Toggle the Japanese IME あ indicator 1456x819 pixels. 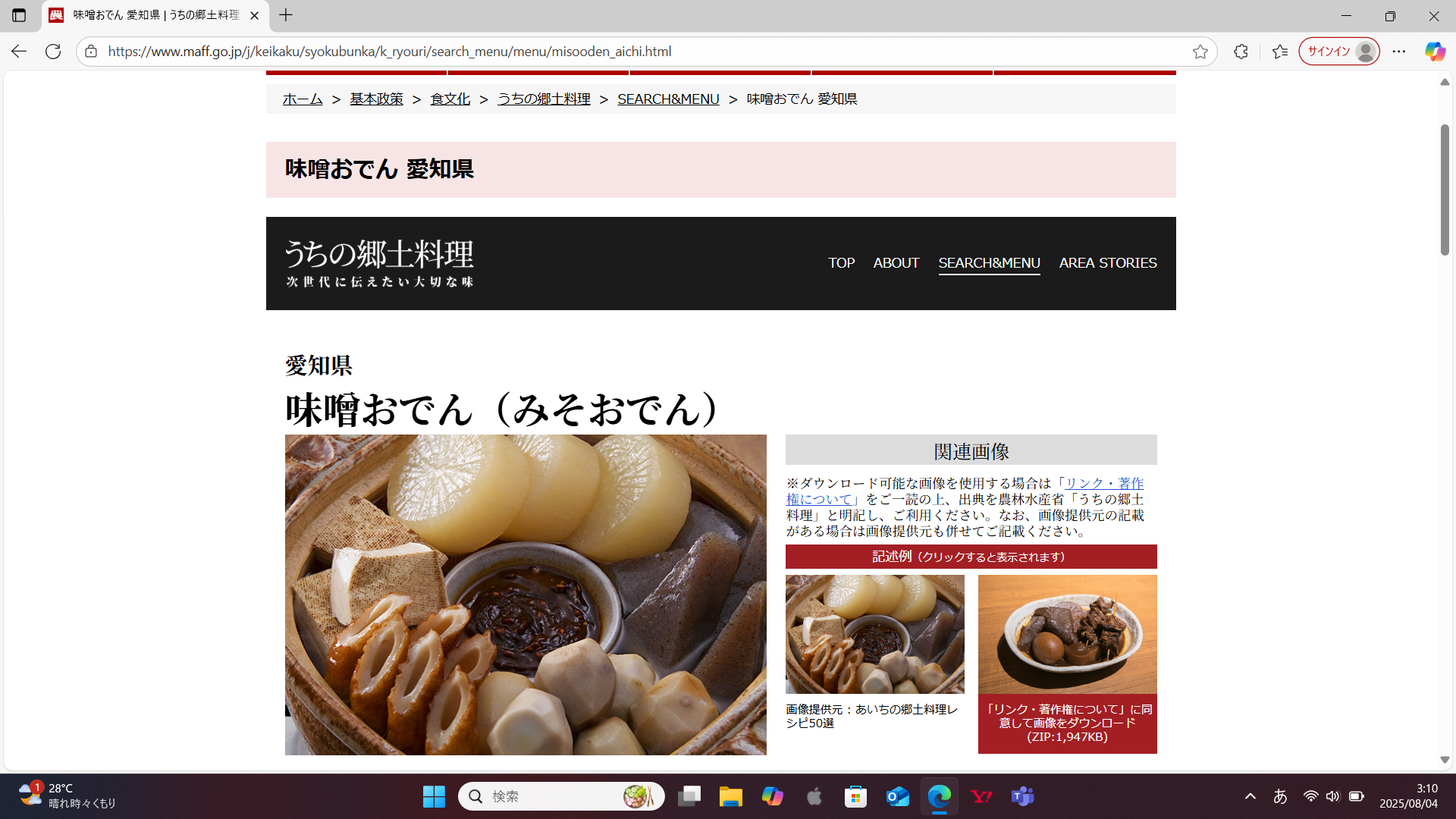[x=1280, y=796]
